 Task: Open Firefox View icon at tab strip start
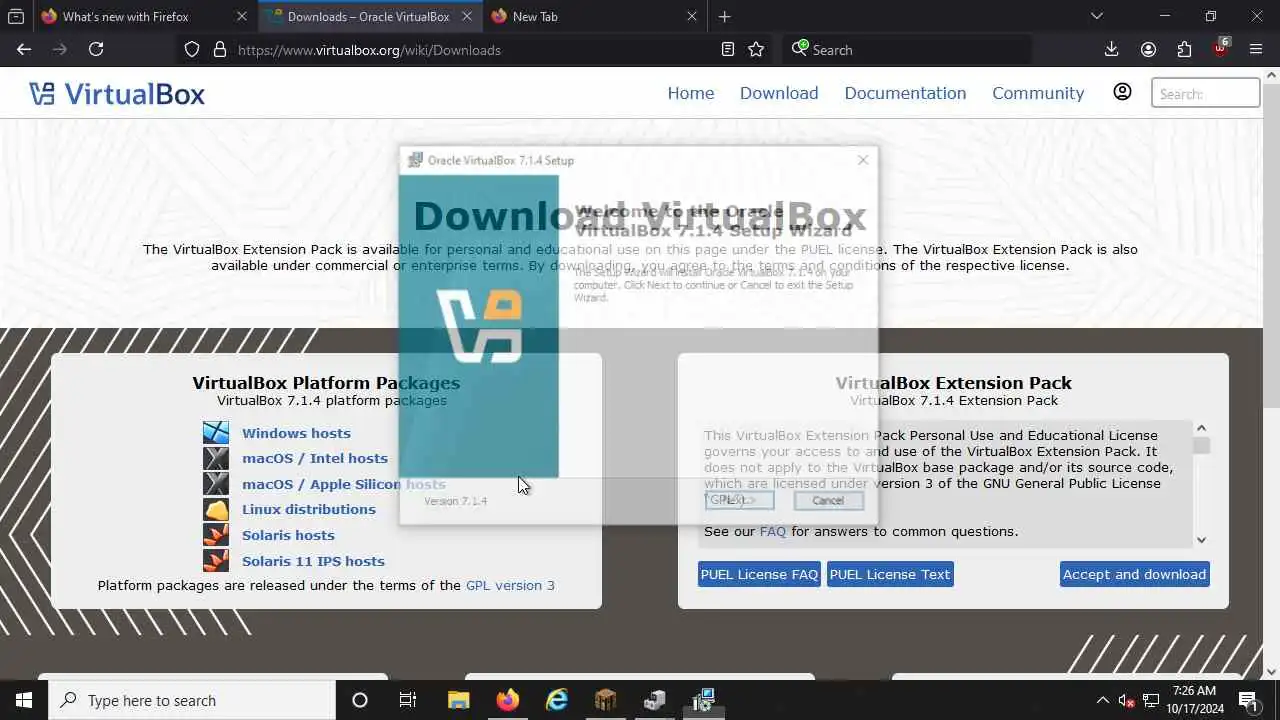[16, 16]
